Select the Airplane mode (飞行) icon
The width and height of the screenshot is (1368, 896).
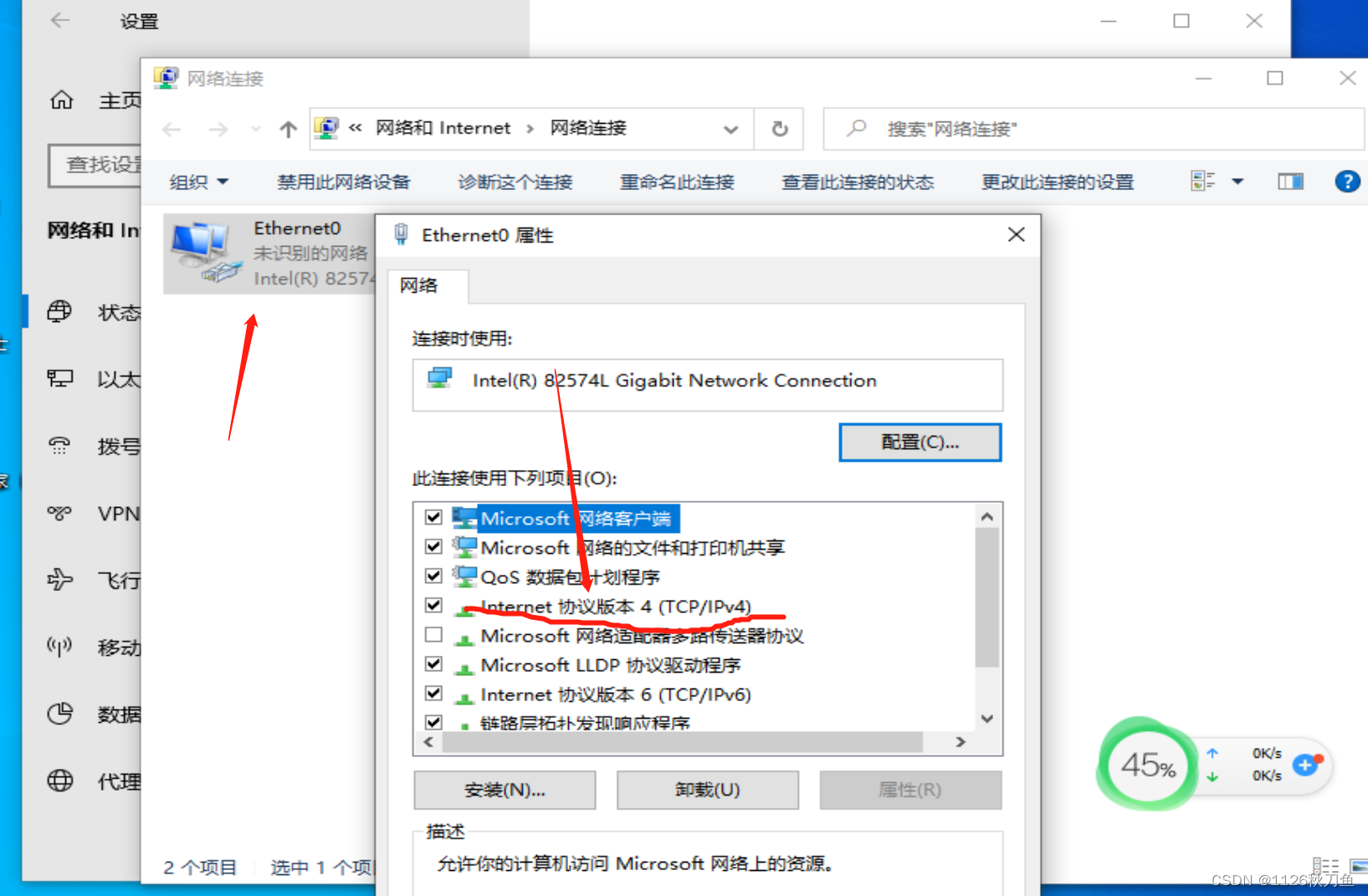click(59, 579)
